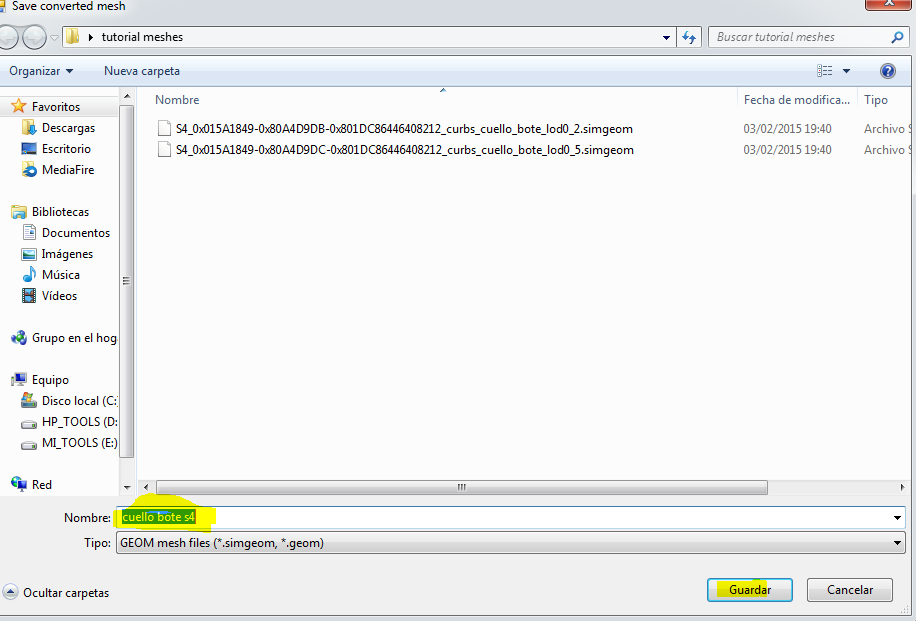Sort by the Nombre column header
Image resolution: width=916 pixels, height=621 pixels.
pyautogui.click(x=178, y=100)
